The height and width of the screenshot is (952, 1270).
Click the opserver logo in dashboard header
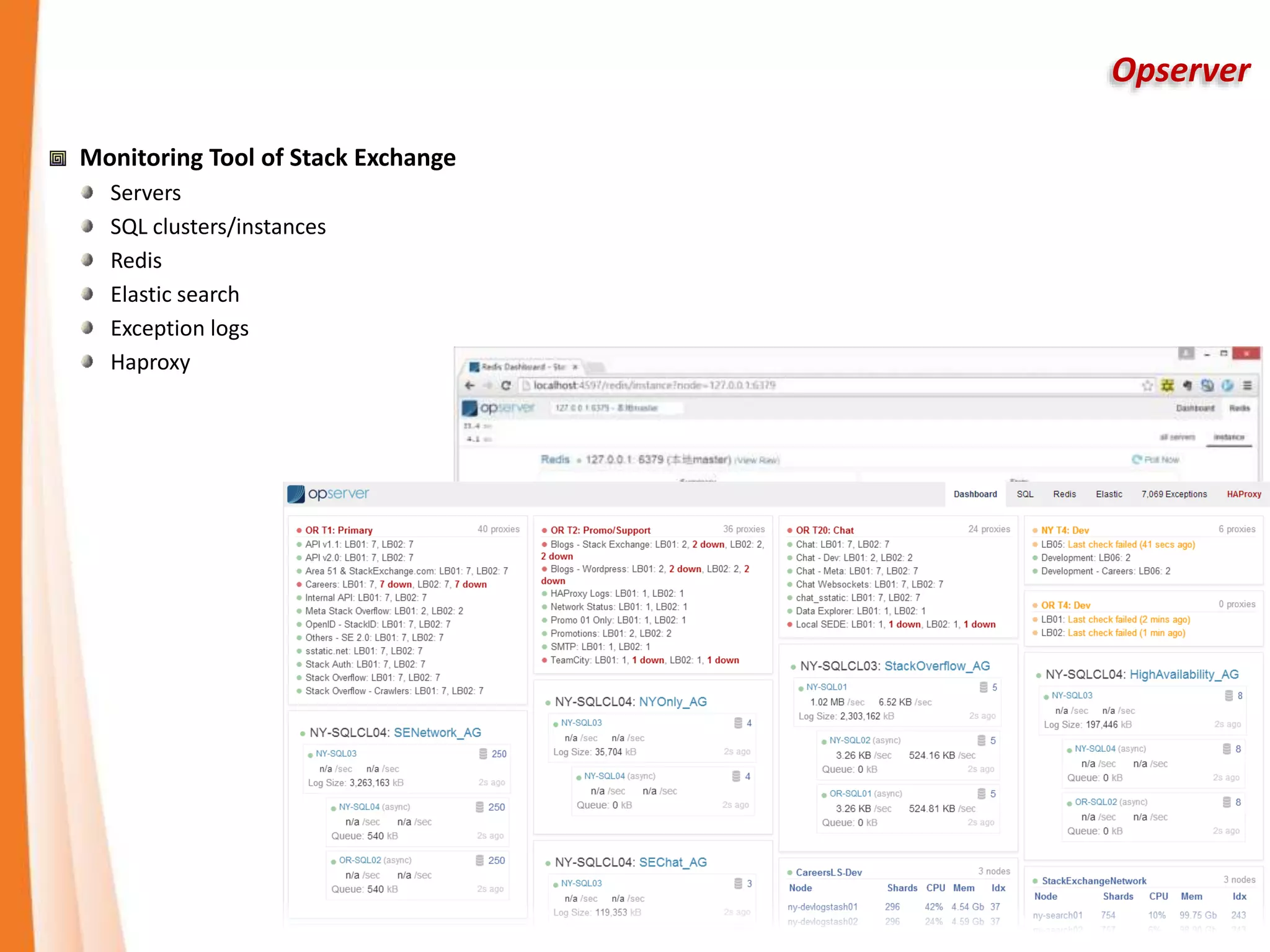point(328,494)
